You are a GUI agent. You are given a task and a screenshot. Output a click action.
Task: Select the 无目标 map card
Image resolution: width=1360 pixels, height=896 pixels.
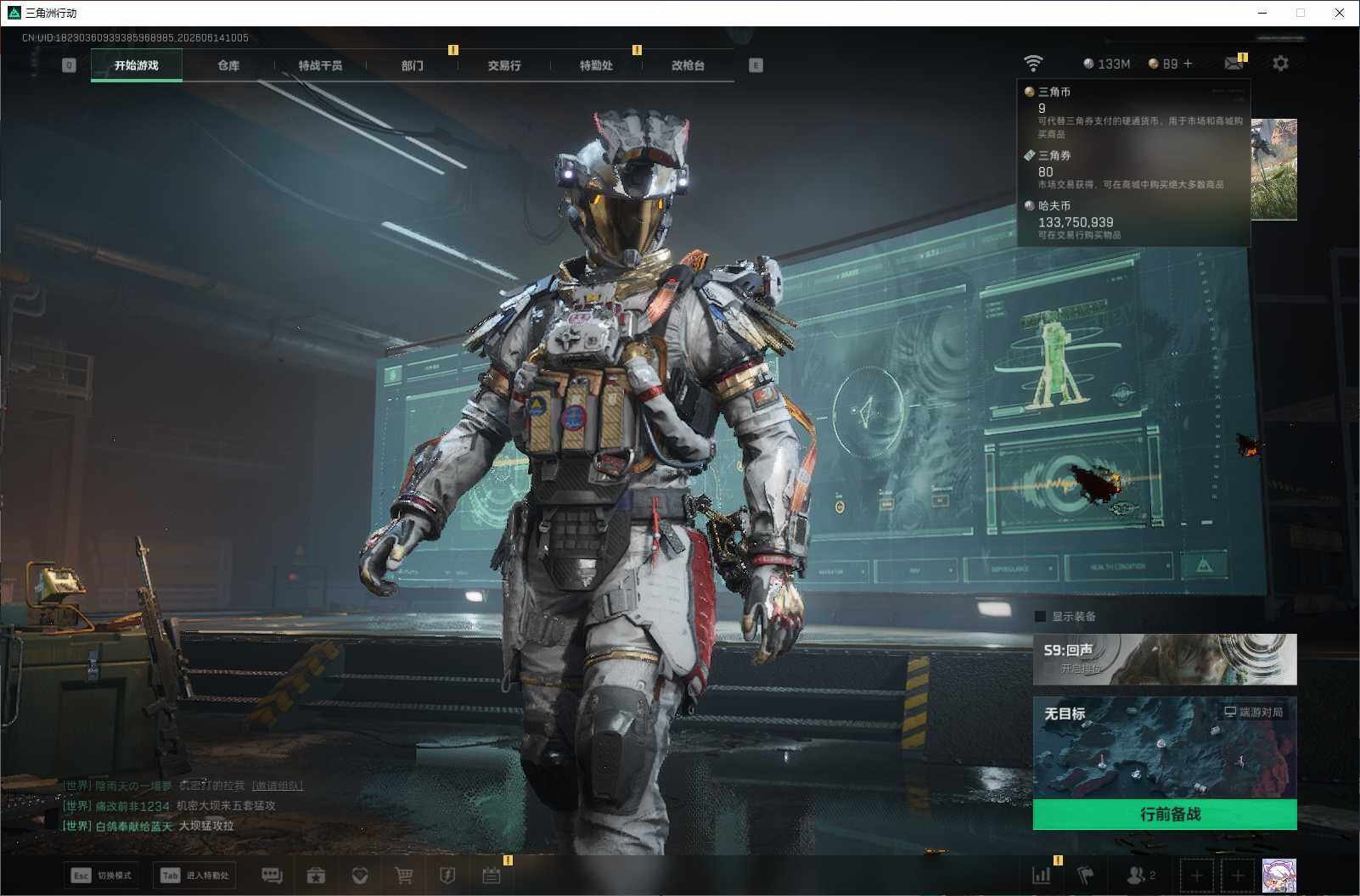[x=1165, y=748]
